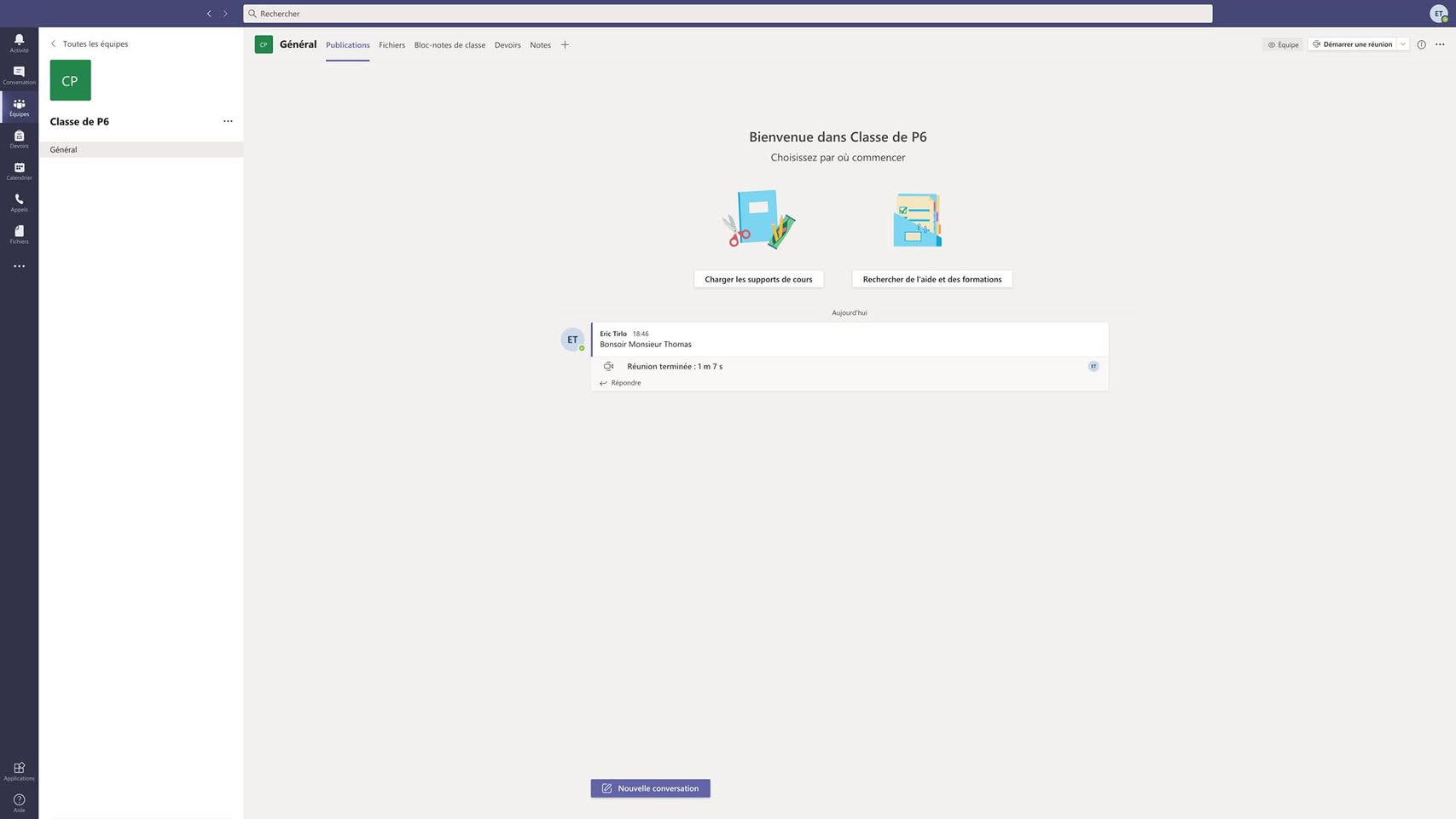Open the Appels phone icon
1456x819 pixels.
(19, 202)
